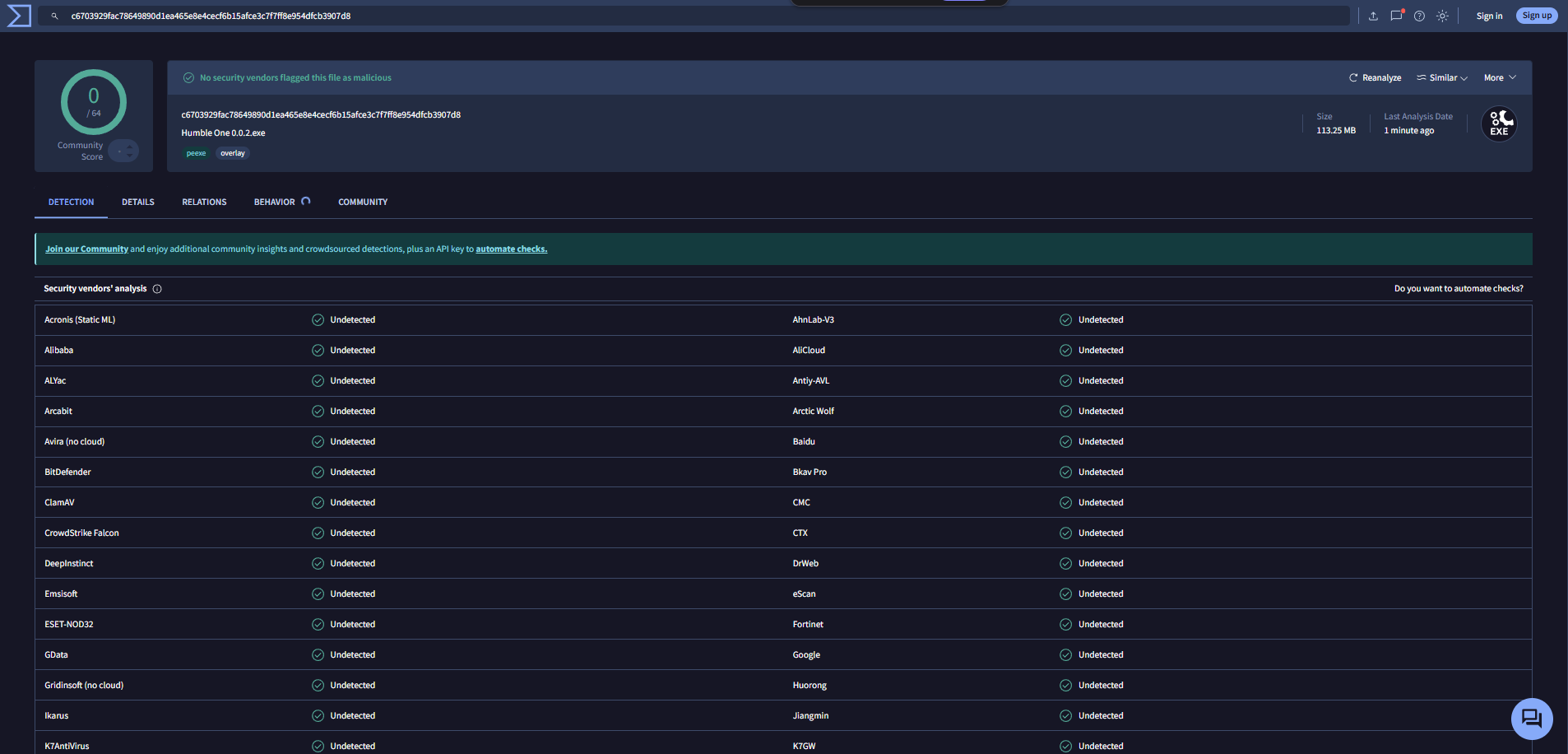Open the file upload icon
This screenshot has height=754, width=1568.
1373,16
